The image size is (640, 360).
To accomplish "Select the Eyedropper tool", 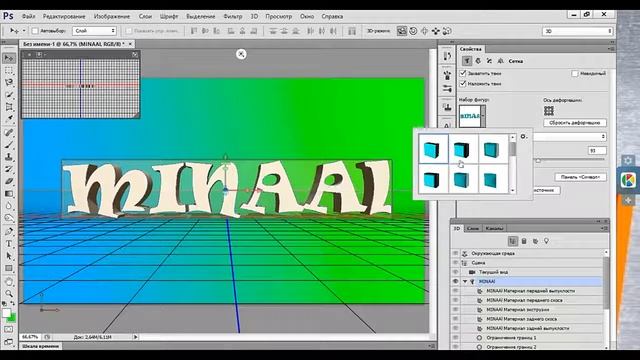I will 9,119.
